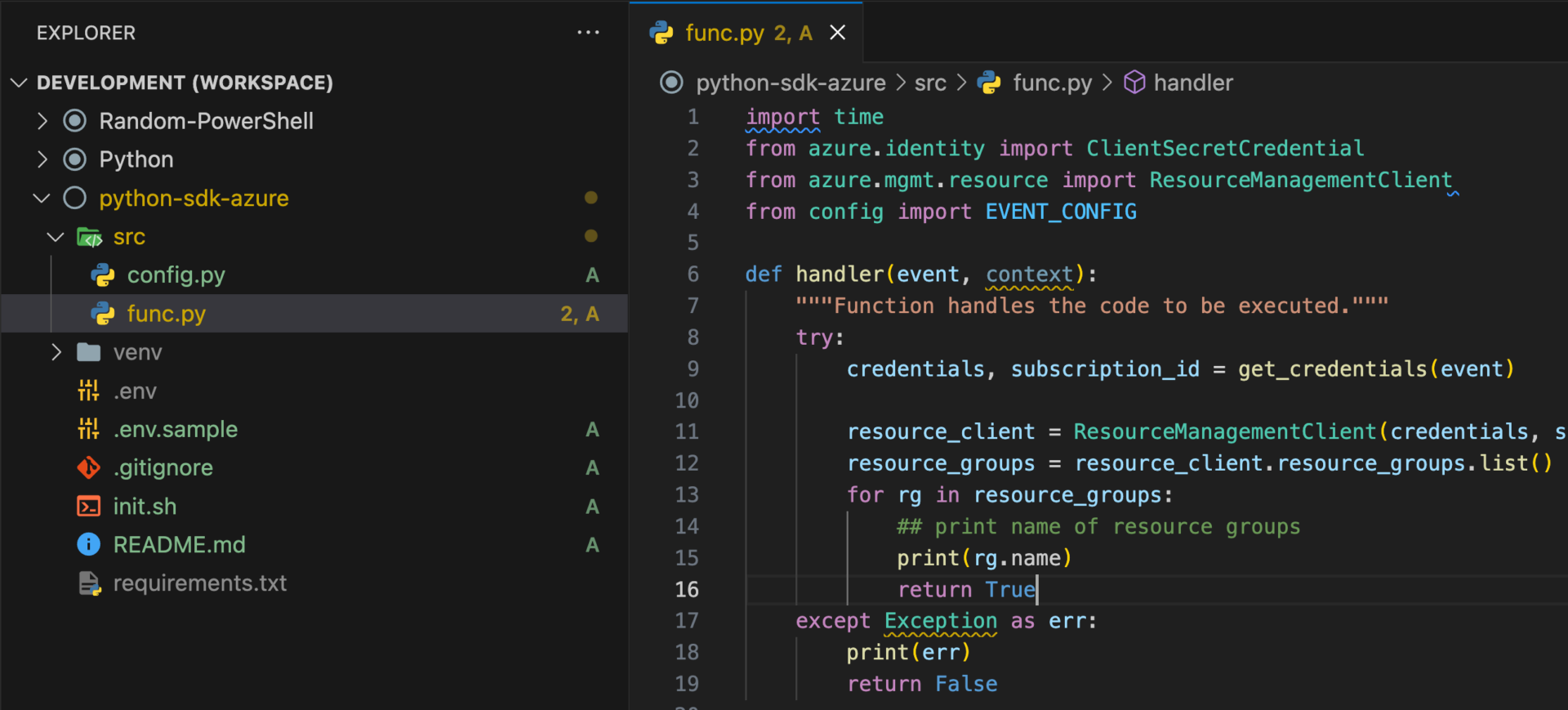Click the Python icon beside config.py

(103, 275)
